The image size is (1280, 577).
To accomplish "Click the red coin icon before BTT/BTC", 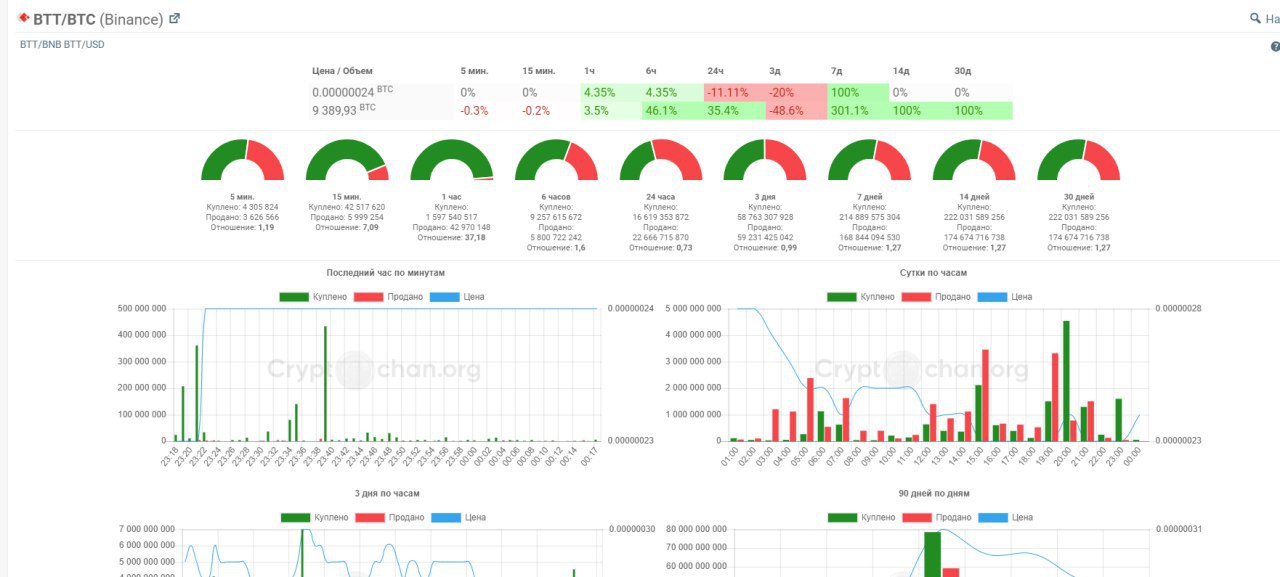I will pos(24,18).
